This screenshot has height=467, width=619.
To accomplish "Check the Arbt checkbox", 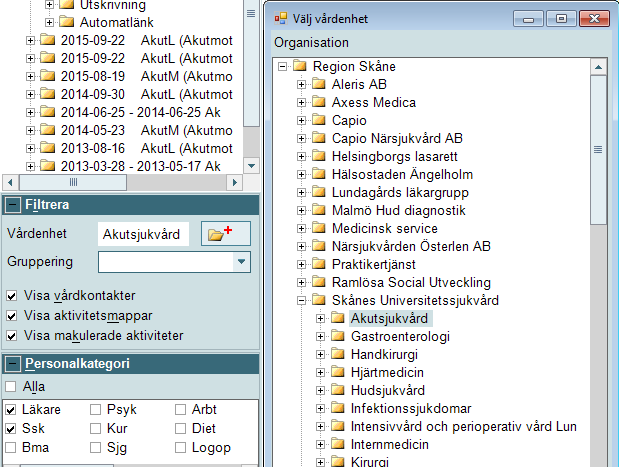I will point(180,410).
